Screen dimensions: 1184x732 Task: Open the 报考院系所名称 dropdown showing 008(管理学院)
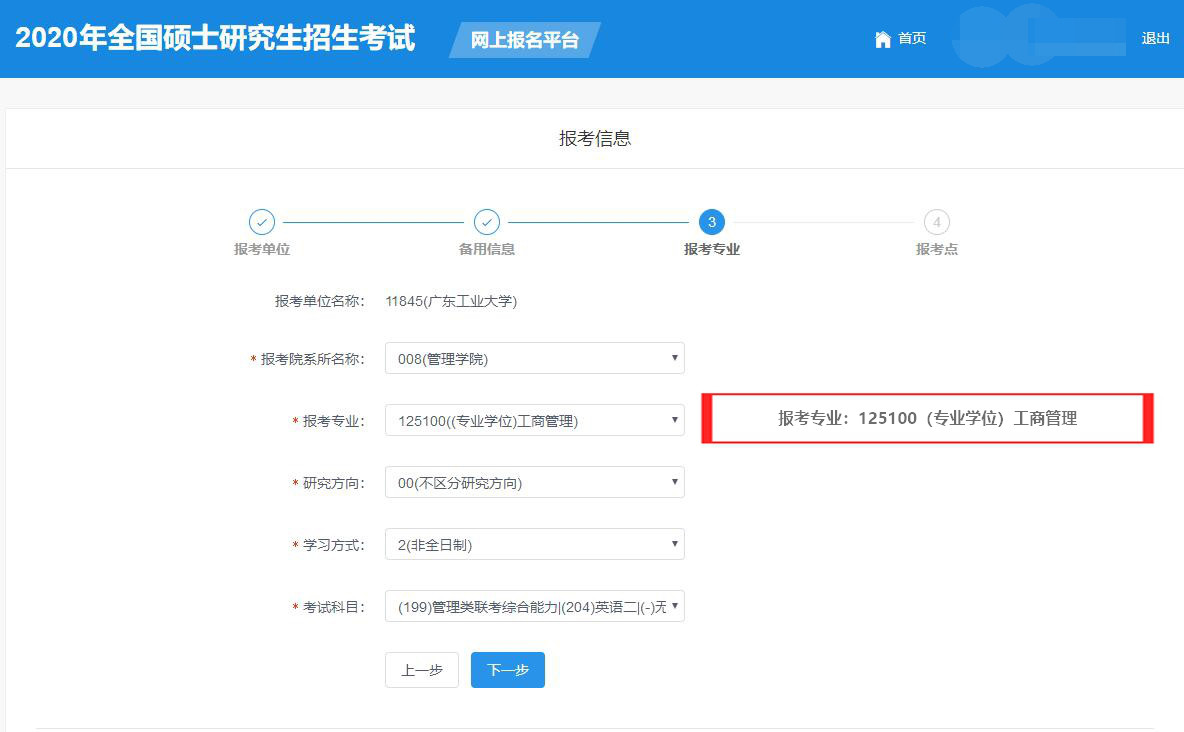(x=534, y=358)
